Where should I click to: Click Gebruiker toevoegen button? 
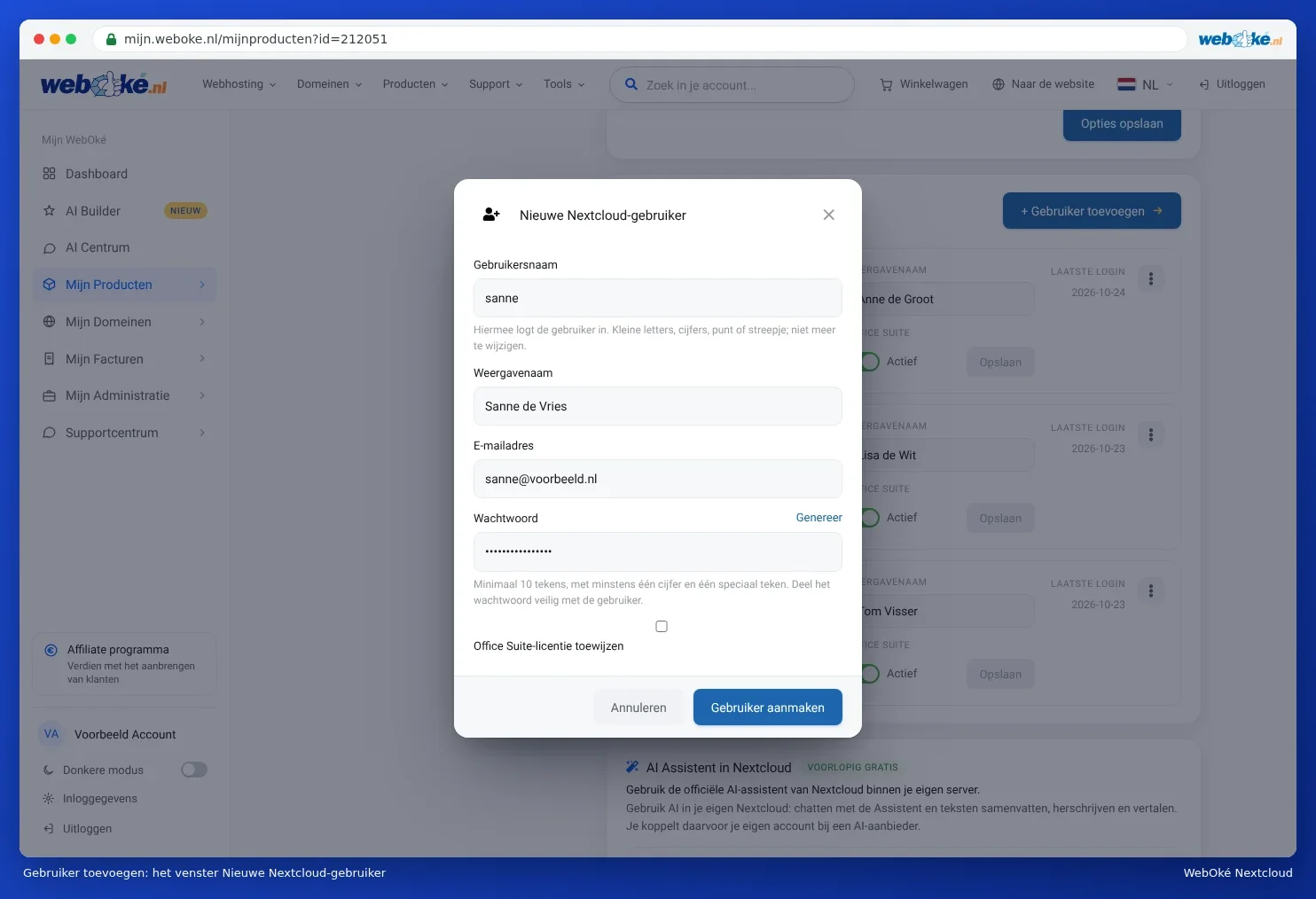coord(1092,211)
